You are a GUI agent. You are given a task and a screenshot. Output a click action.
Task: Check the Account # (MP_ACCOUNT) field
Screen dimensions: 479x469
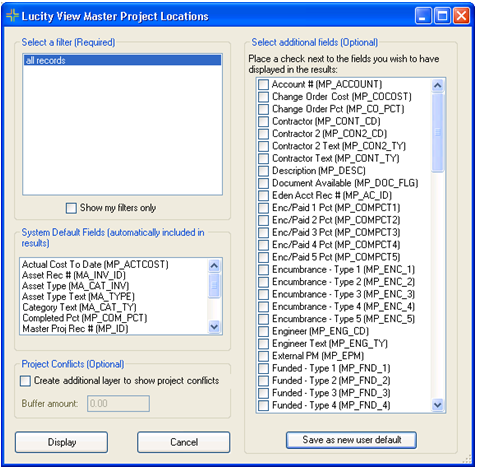point(263,85)
